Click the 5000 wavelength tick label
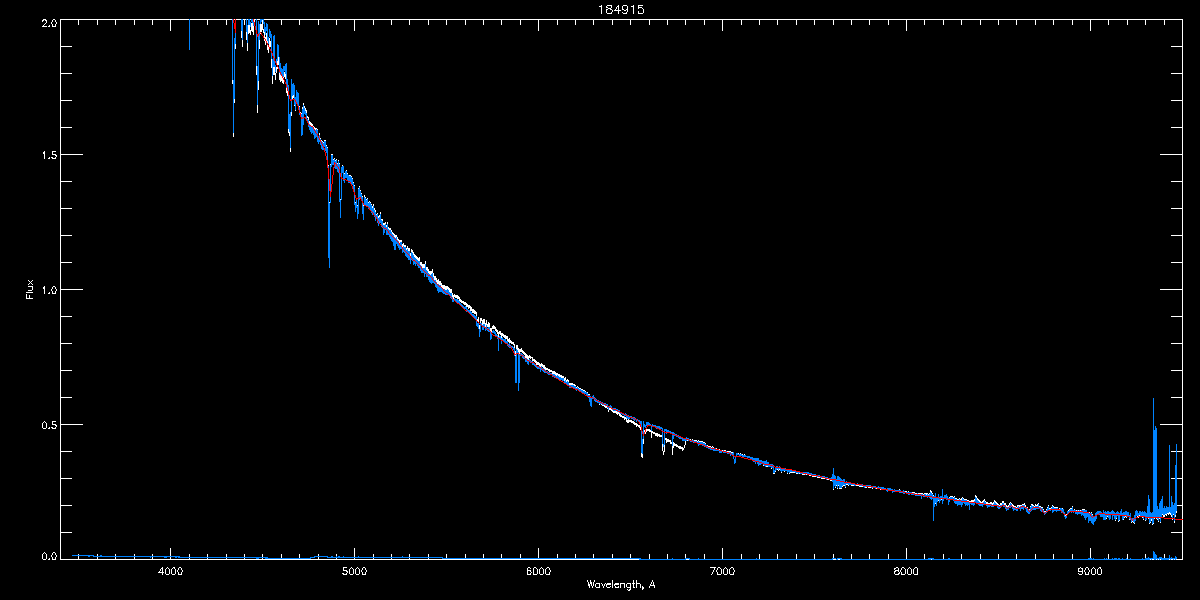1200x600 pixels. [x=354, y=572]
